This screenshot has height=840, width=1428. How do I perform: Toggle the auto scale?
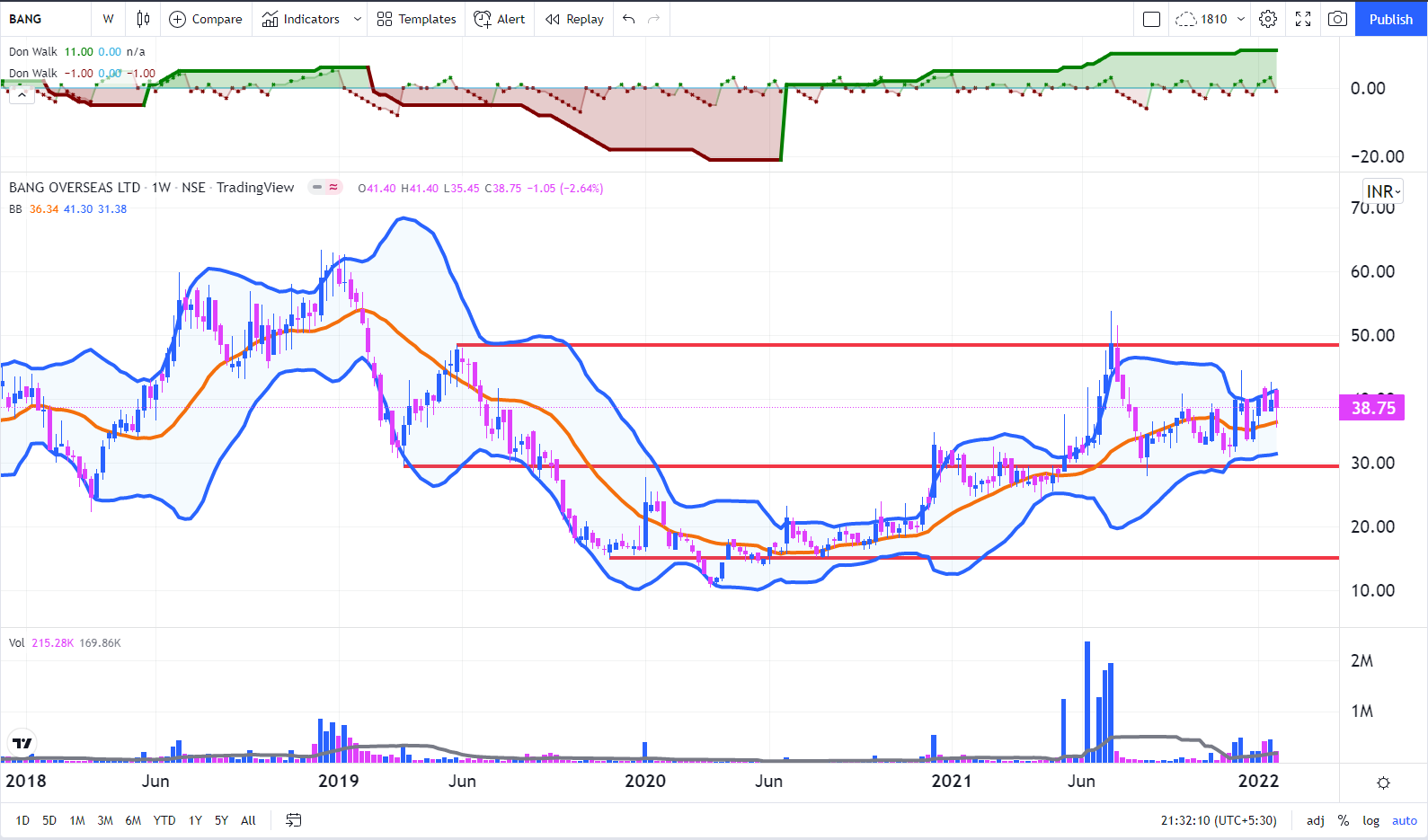(x=1405, y=820)
